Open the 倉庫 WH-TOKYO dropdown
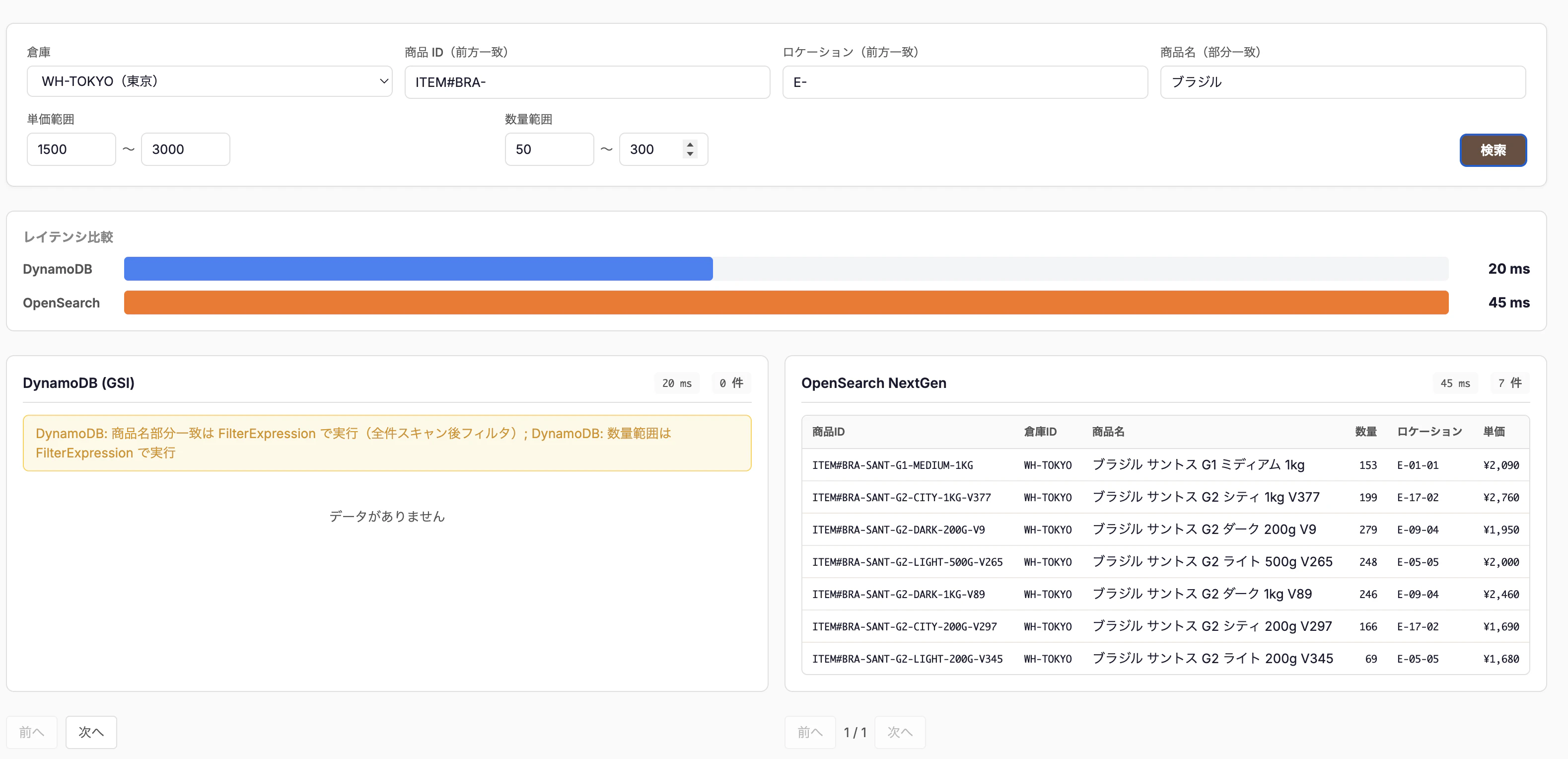Image resolution: width=1568 pixels, height=759 pixels. pos(210,81)
